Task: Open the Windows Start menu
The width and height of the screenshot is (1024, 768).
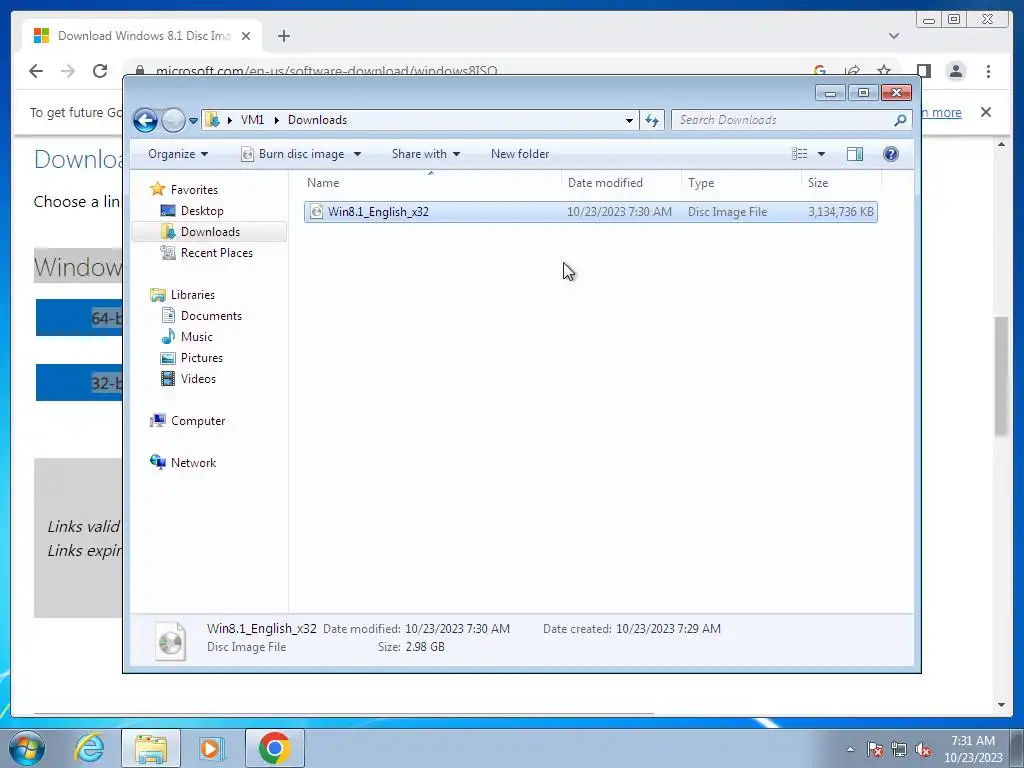Action: tap(26, 748)
